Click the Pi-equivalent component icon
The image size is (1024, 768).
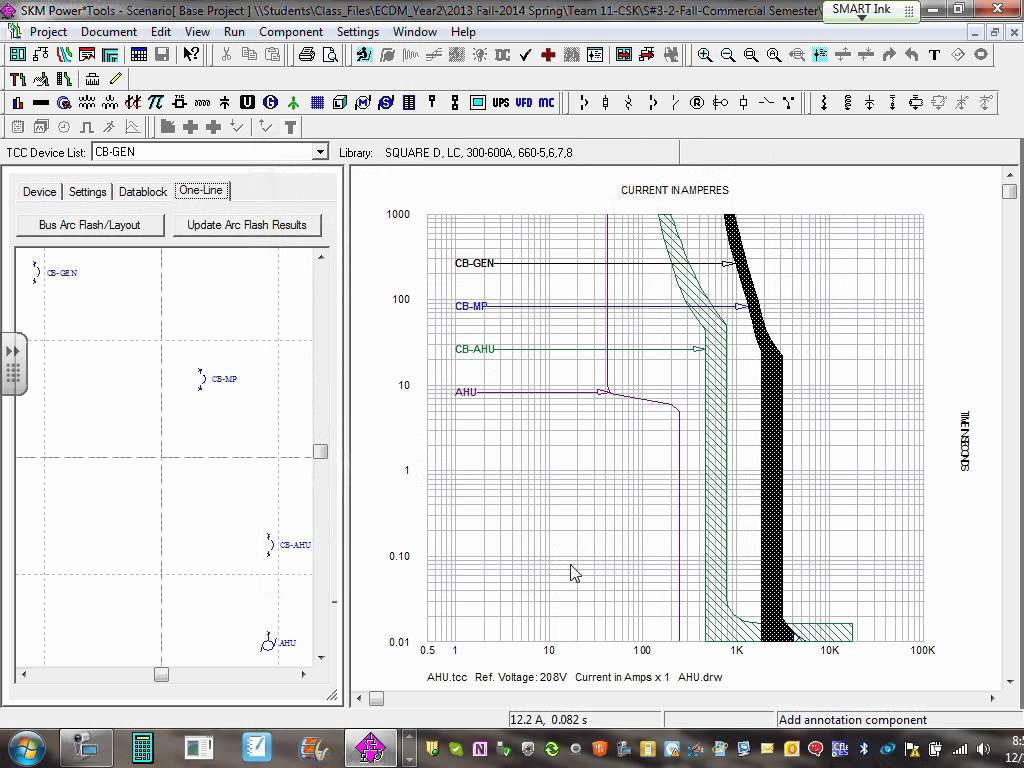pyautogui.click(x=157, y=102)
